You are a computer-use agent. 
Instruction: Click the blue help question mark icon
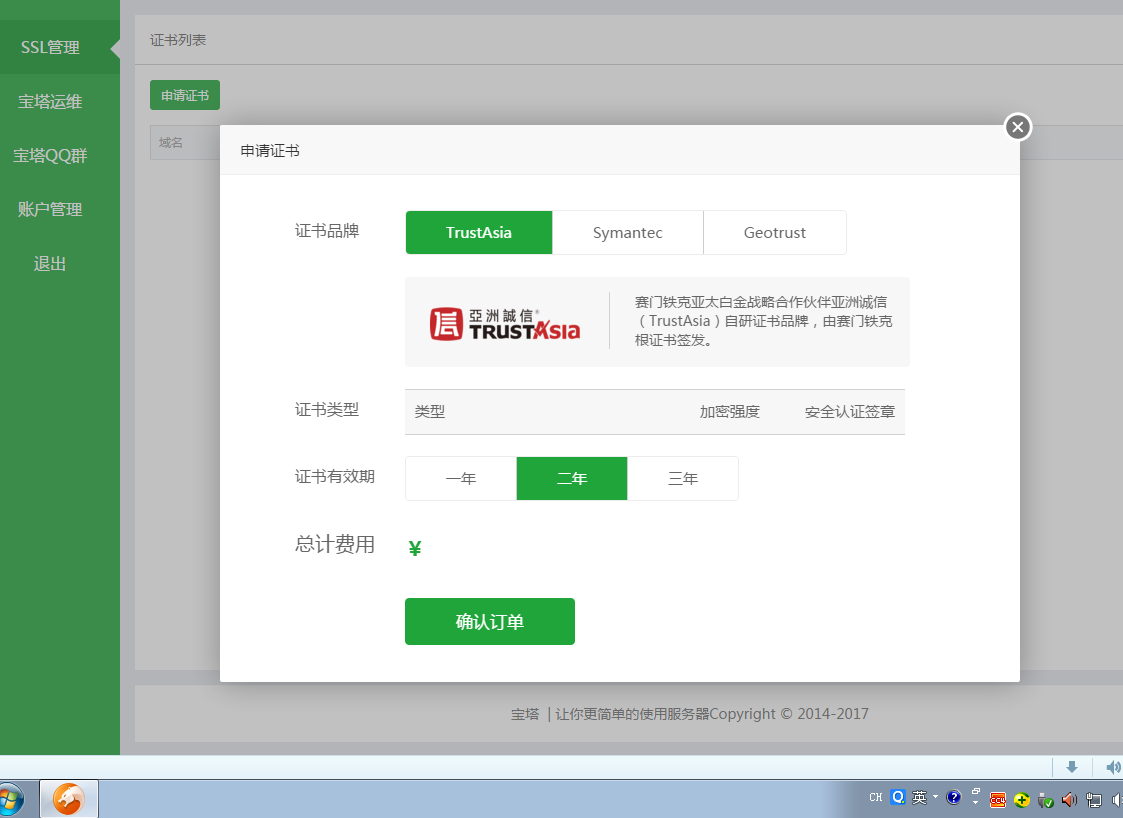pos(953,797)
